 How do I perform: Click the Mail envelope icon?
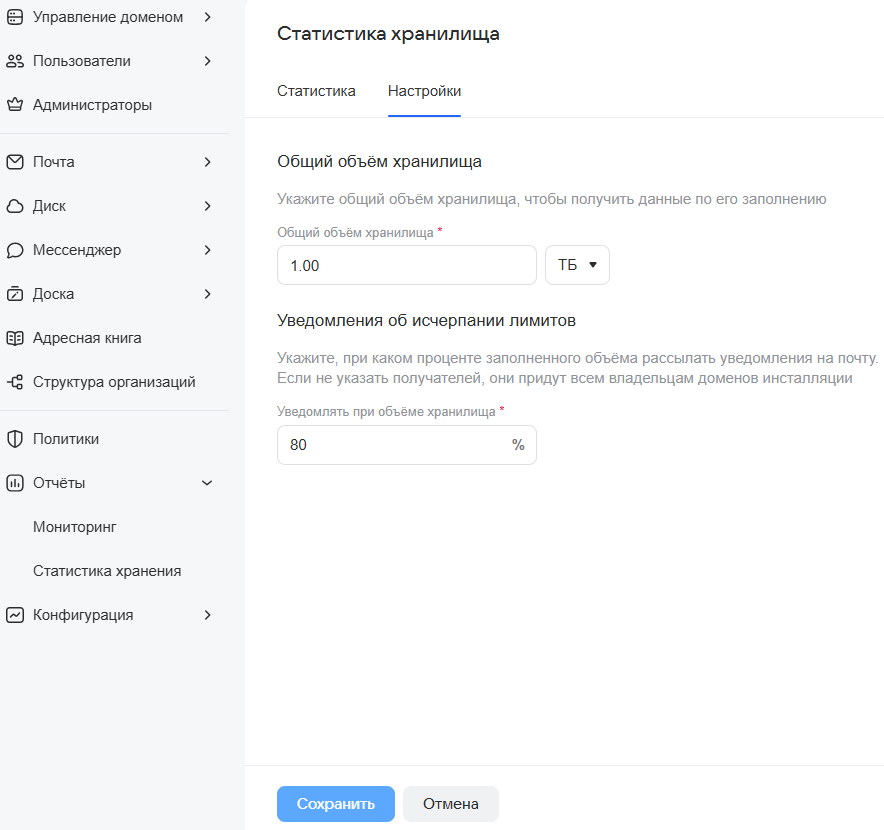pyautogui.click(x=15, y=162)
